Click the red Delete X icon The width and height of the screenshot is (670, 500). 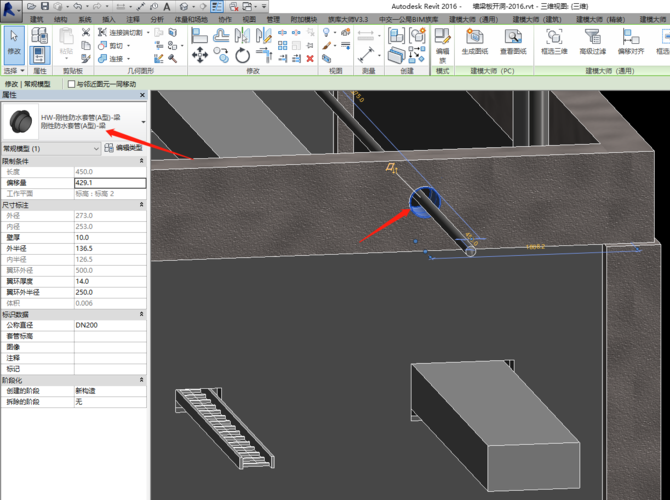point(309,58)
